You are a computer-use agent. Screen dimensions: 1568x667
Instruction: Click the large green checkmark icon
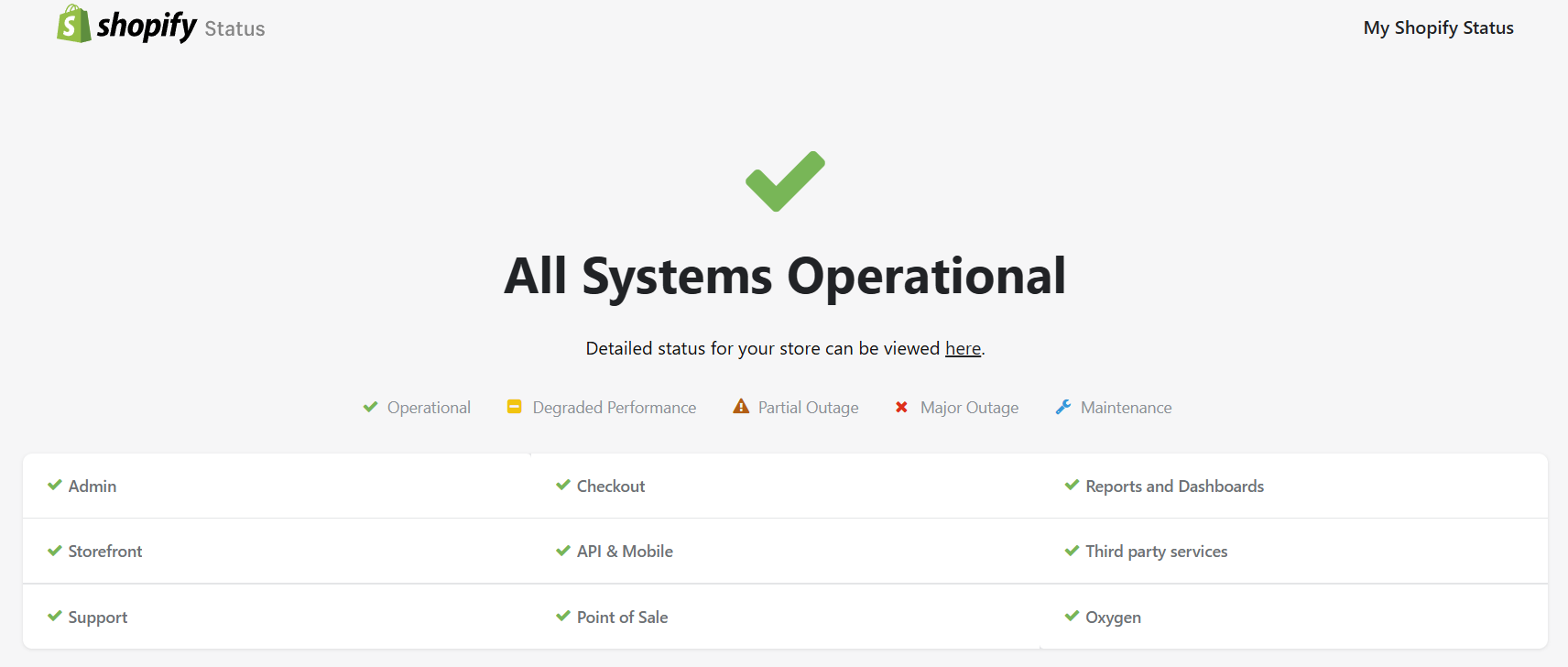pyautogui.click(x=785, y=181)
